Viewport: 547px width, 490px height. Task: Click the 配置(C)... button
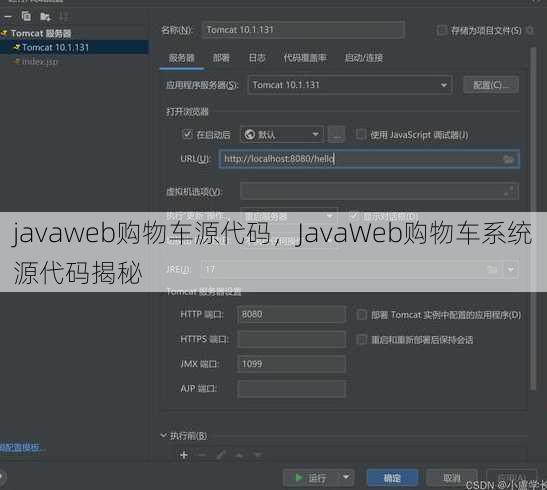tap(491, 85)
